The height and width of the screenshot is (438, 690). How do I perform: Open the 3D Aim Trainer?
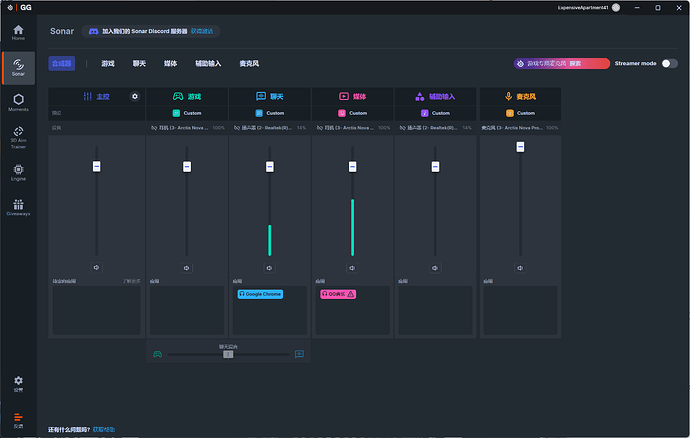[18, 137]
